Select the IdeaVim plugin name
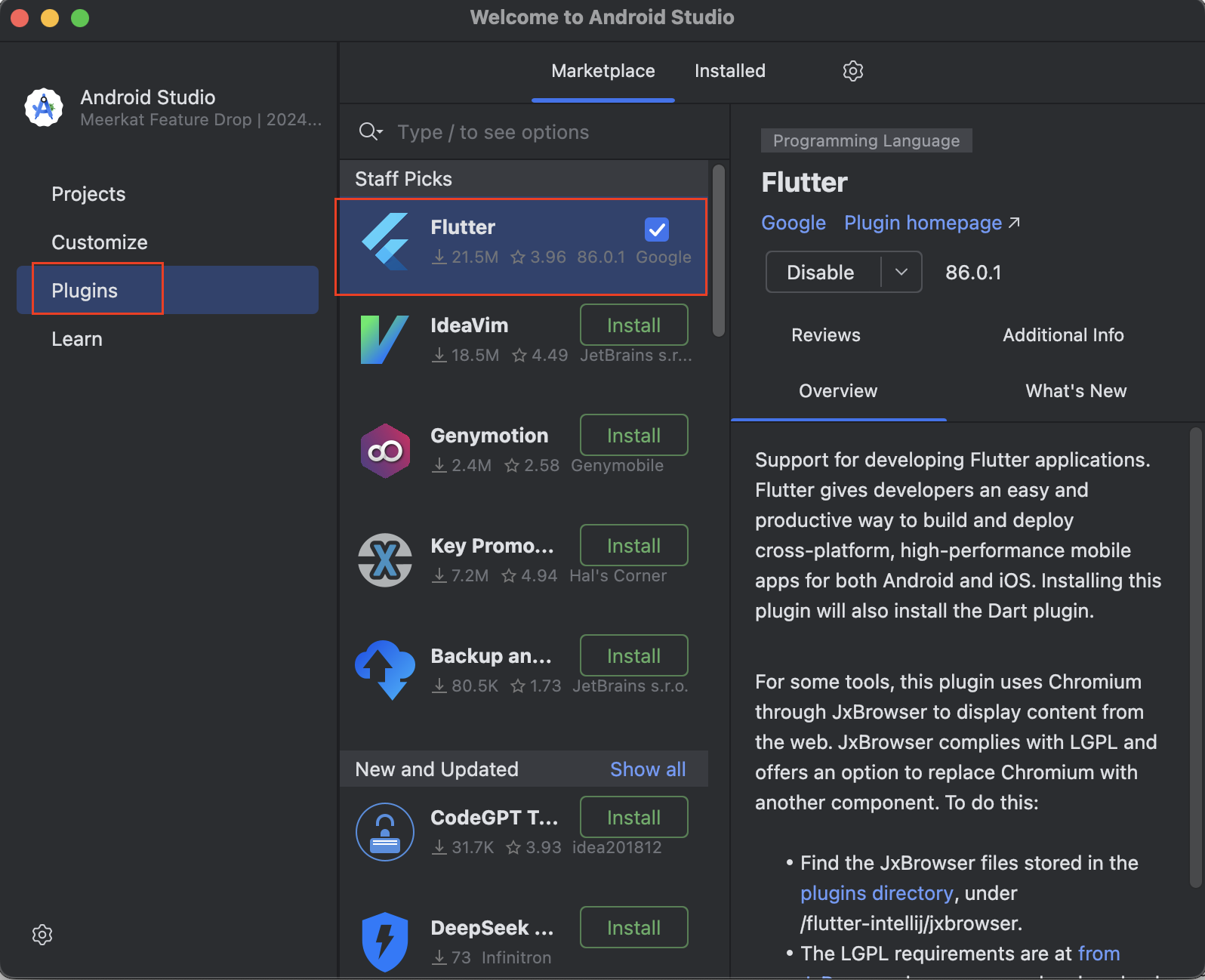1205x980 pixels. (x=469, y=325)
